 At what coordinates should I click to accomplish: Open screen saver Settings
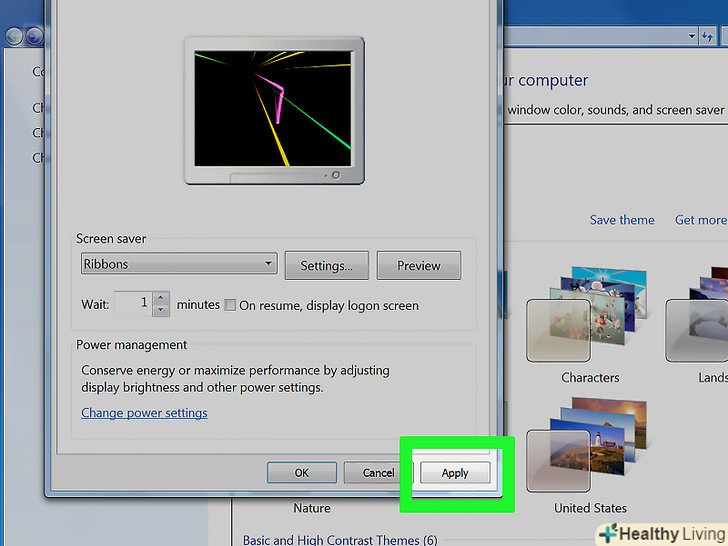point(326,266)
